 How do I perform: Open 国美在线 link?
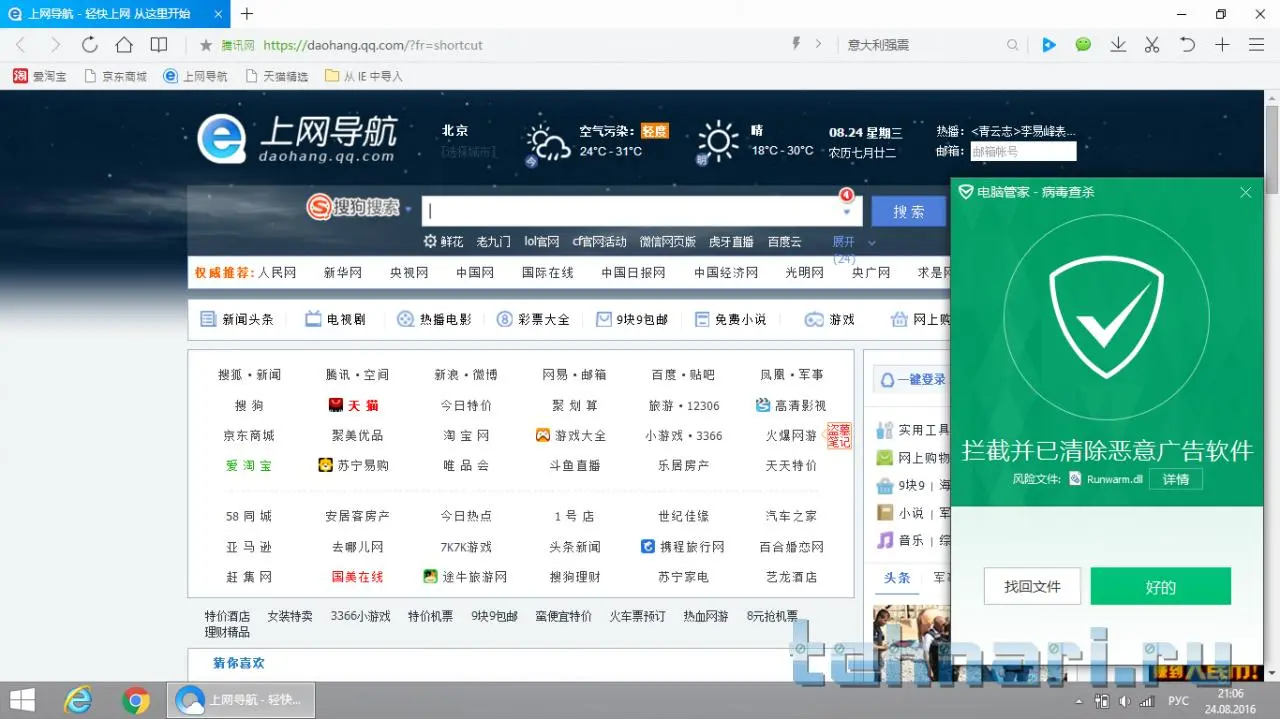(x=357, y=577)
